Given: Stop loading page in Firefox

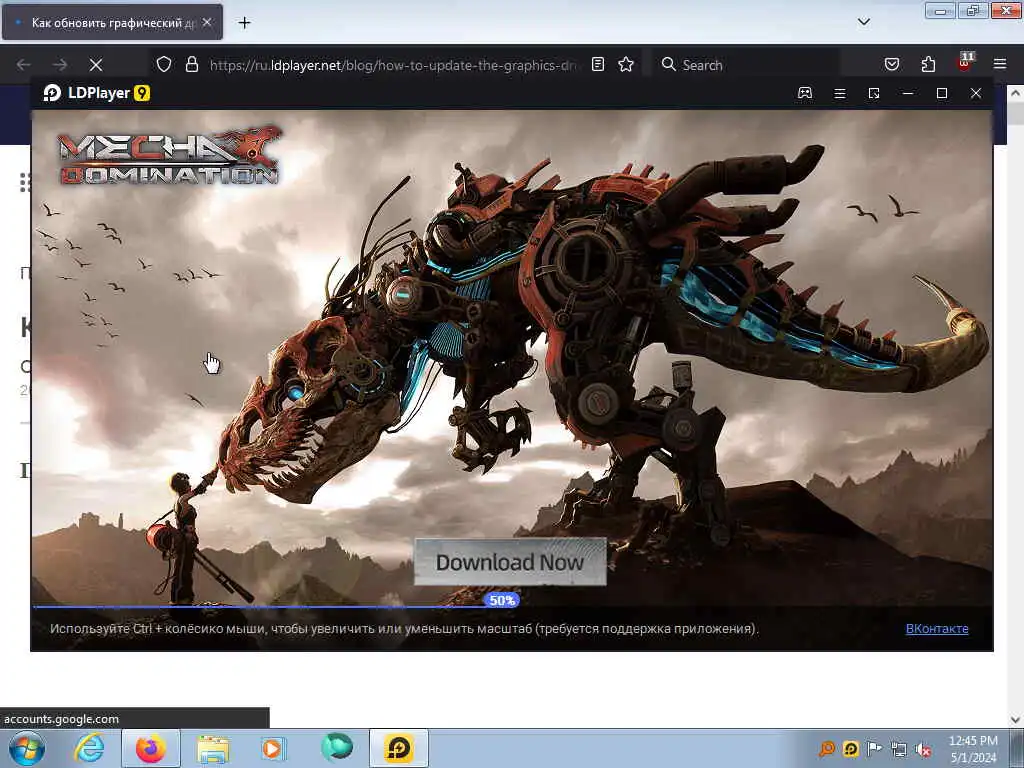Looking at the screenshot, I should [96, 65].
